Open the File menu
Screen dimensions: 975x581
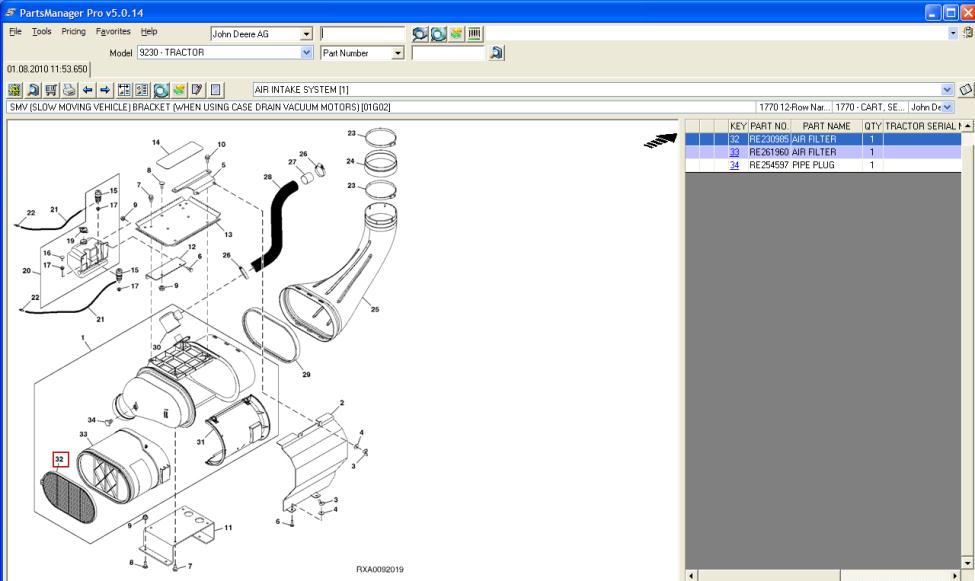coord(16,32)
